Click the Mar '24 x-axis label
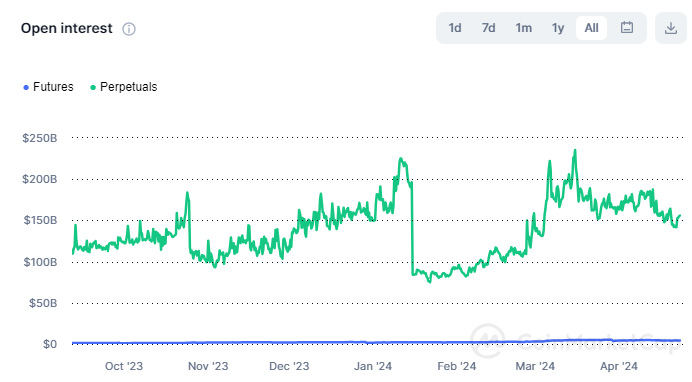The image size is (692, 382). point(535,366)
